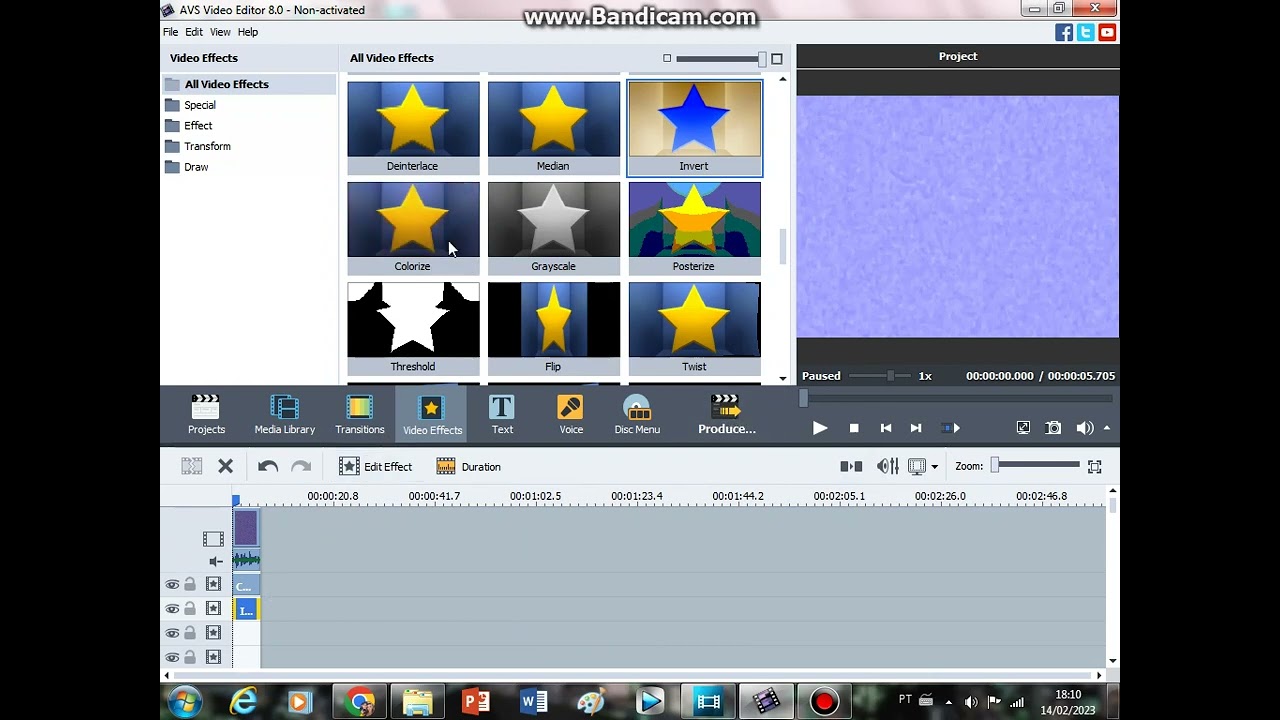The height and width of the screenshot is (720, 1280).
Task: Click the trim/split icon left of the delete X
Action: coord(191,466)
